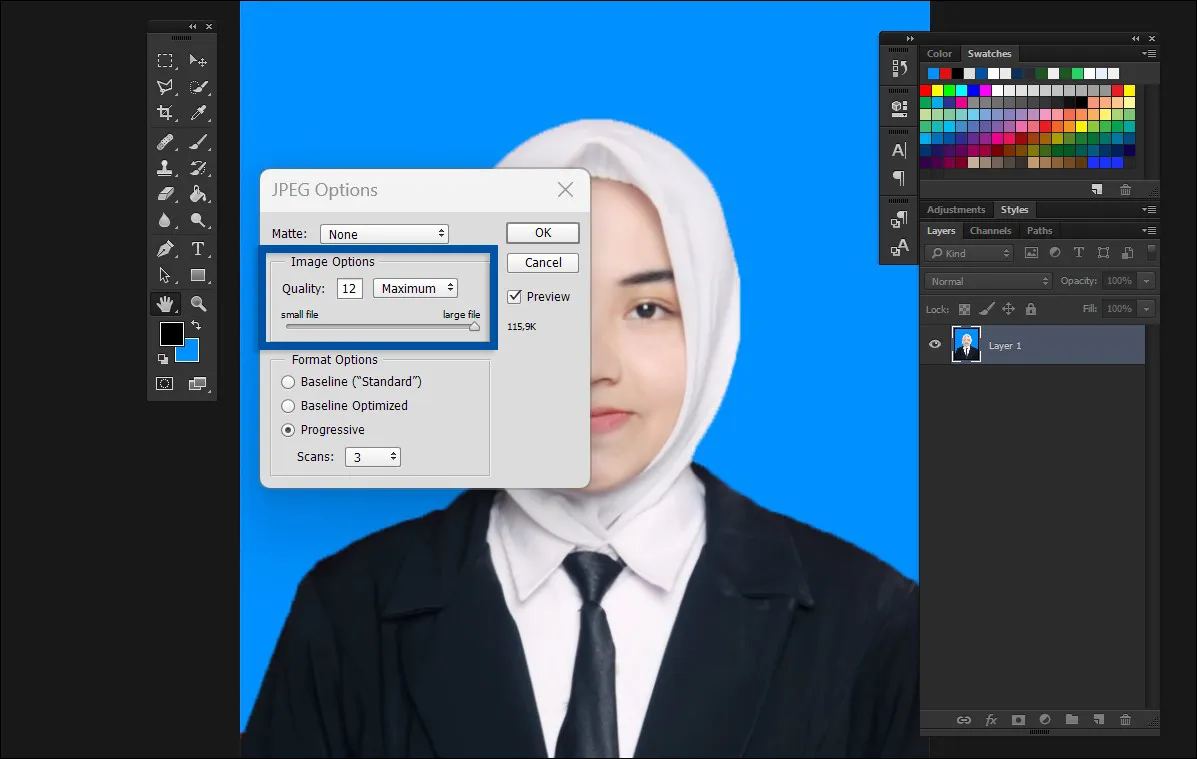Click the delete layer trash icon
The image size is (1197, 759).
click(1125, 719)
